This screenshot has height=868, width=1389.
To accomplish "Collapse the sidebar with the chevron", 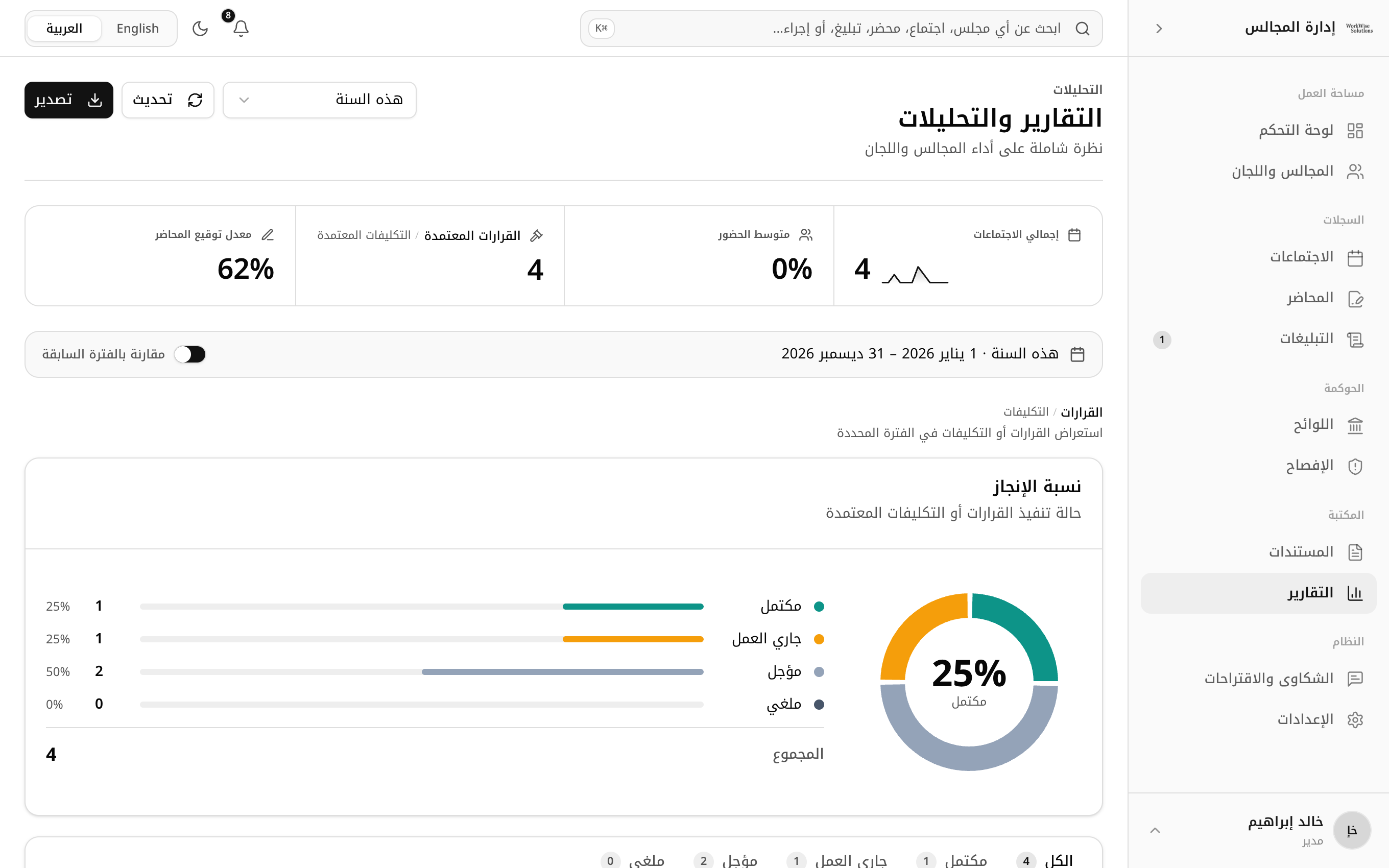I will tap(1159, 28).
